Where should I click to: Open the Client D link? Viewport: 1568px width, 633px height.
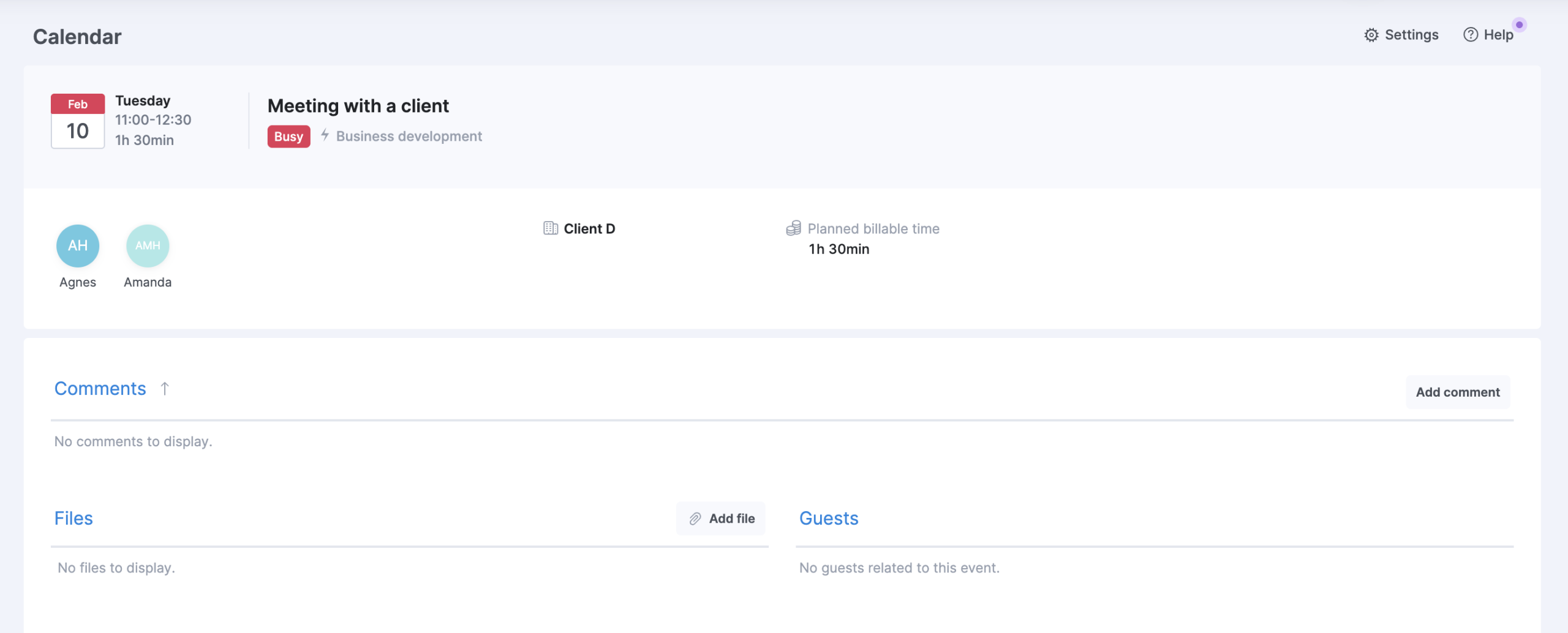point(589,229)
